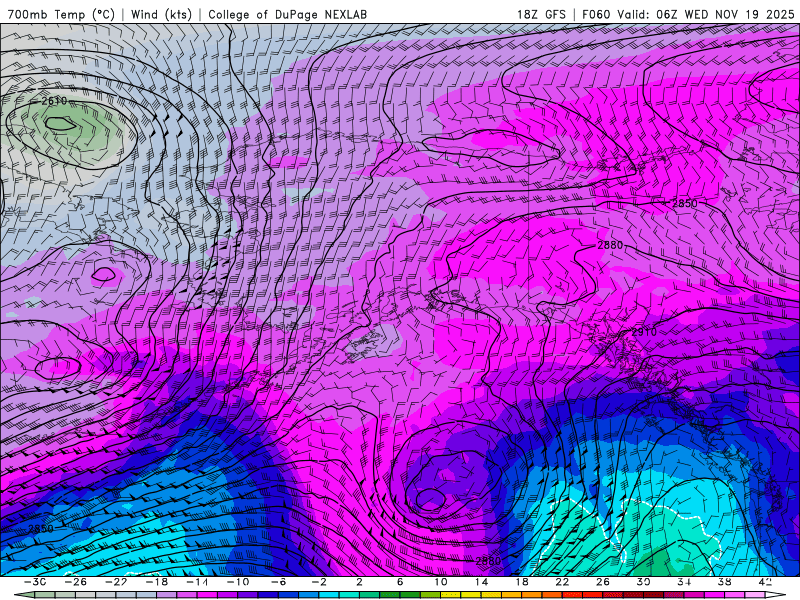Screen dimensions: 800x600
Task: Click the -26 value on the color scale
Action: pyautogui.click(x=76, y=582)
